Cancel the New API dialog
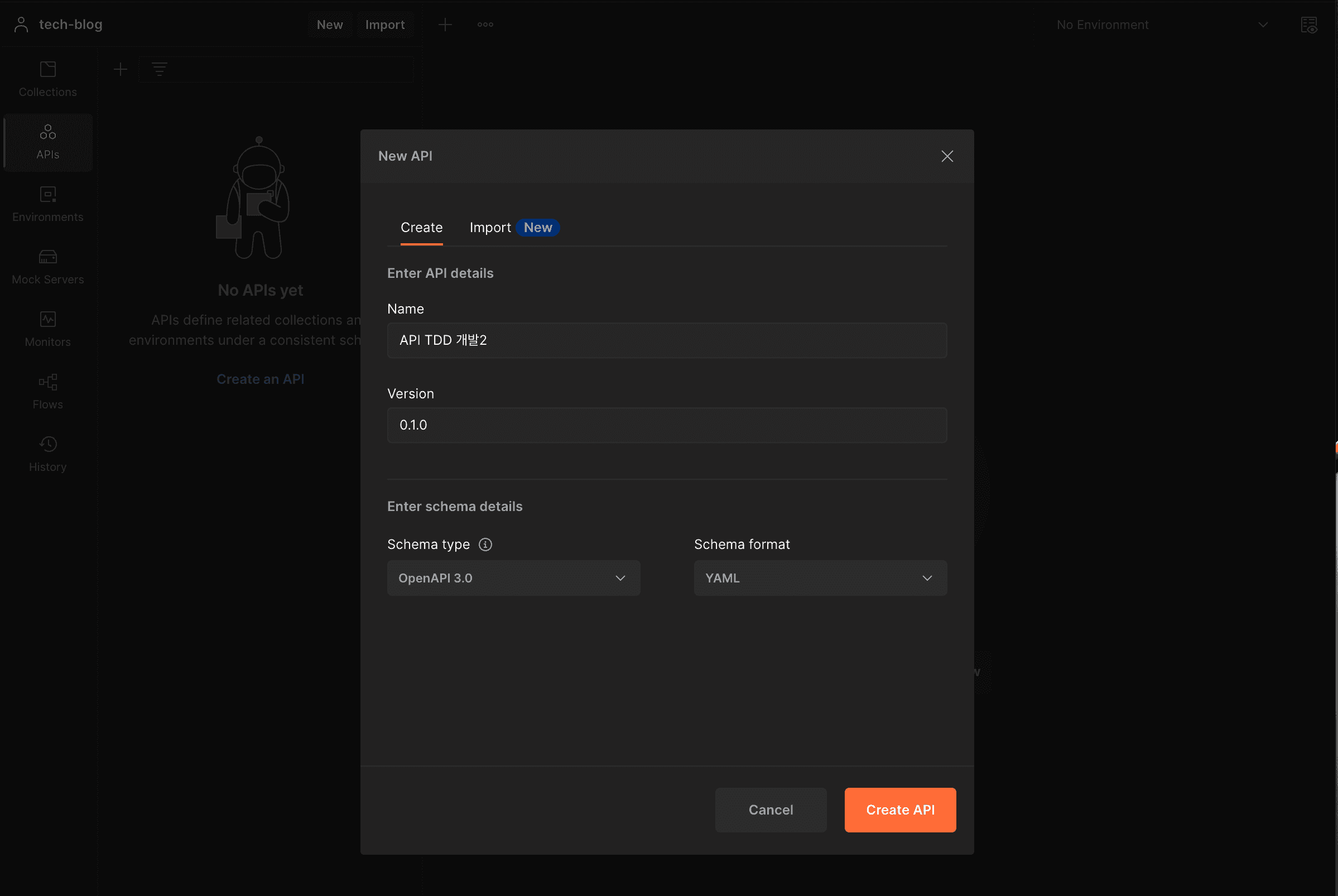1338x896 pixels. click(770, 810)
